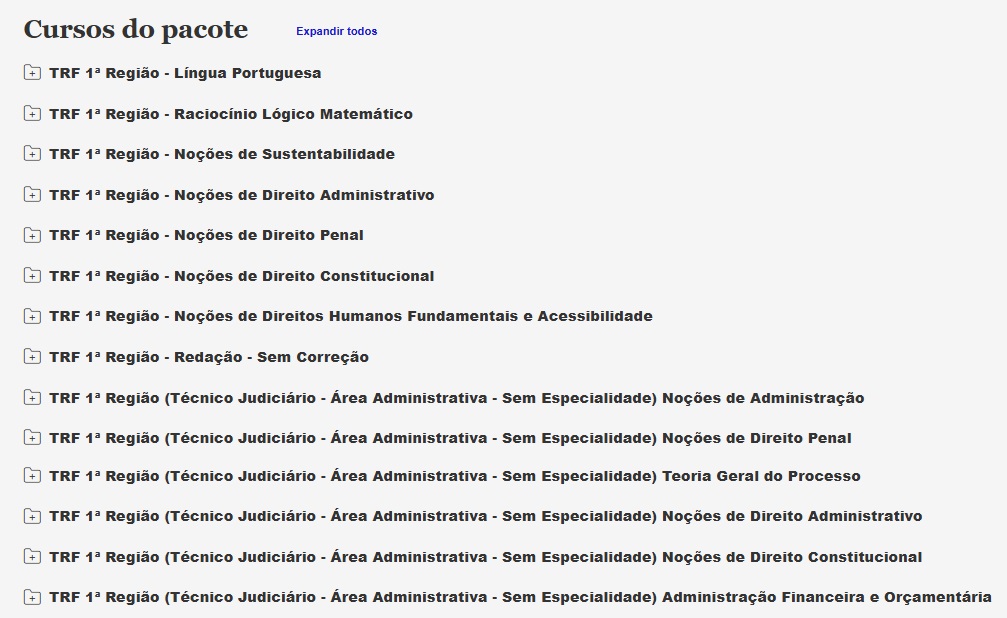Expand folder icon beside Teoria Geral do Processo
The width and height of the screenshot is (1007, 618).
pos(32,476)
